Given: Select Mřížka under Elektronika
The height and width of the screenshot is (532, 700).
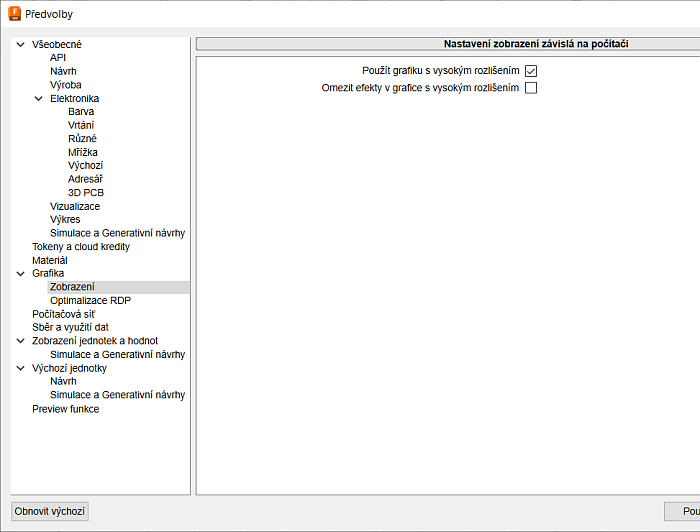Looking at the screenshot, I should point(83,152).
